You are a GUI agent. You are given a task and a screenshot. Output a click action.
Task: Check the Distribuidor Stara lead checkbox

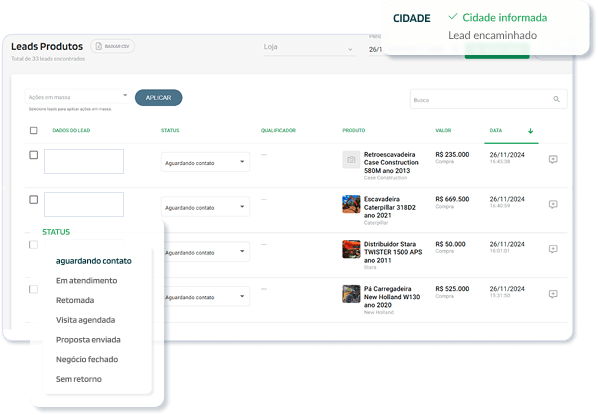point(34,244)
